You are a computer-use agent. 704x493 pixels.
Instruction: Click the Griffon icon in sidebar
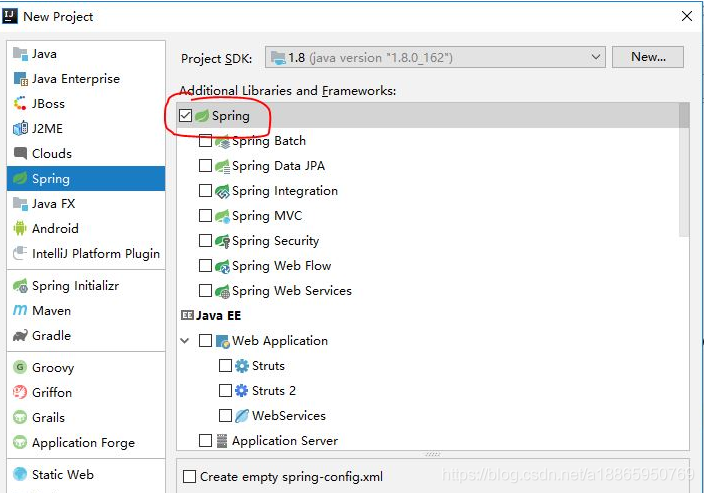pyautogui.click(x=20, y=393)
